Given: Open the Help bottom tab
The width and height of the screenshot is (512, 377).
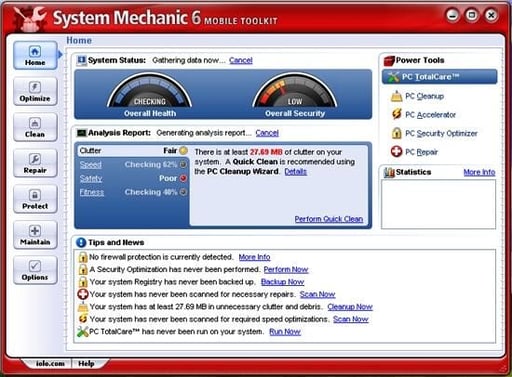Looking at the screenshot, I should coord(86,363).
